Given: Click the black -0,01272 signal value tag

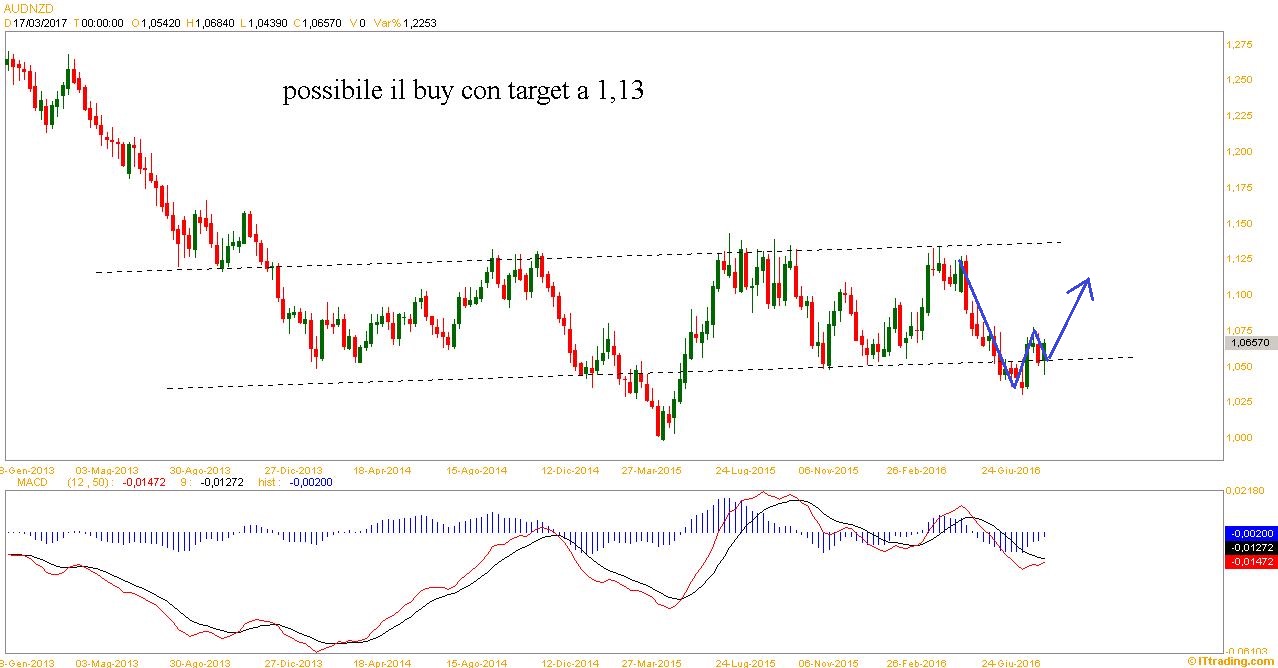Looking at the screenshot, I should point(1249,548).
